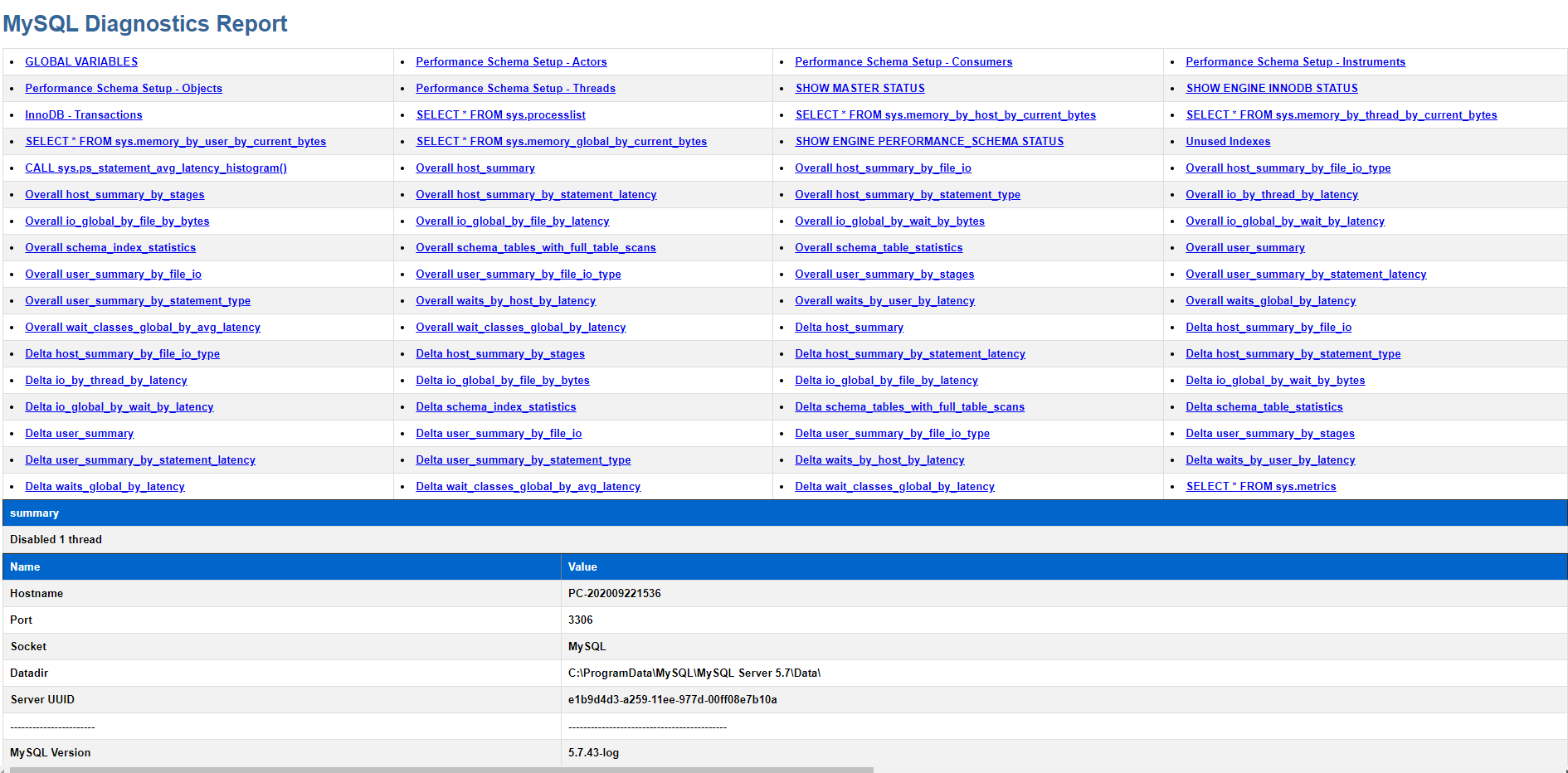Jump to Delta user_summary_by_file_io_type
Image resolution: width=1568 pixels, height=773 pixels.
point(893,434)
